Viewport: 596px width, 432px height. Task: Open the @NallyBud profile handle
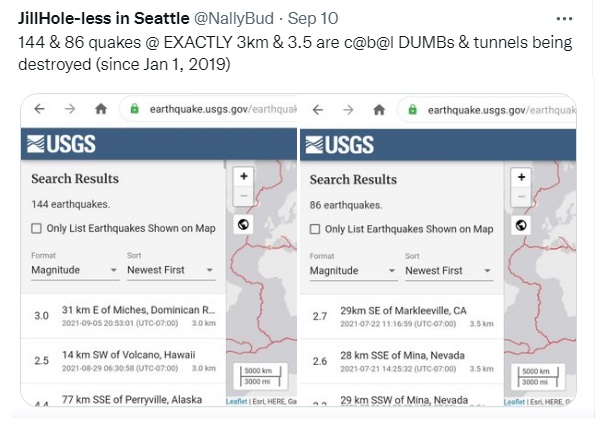click(x=234, y=18)
